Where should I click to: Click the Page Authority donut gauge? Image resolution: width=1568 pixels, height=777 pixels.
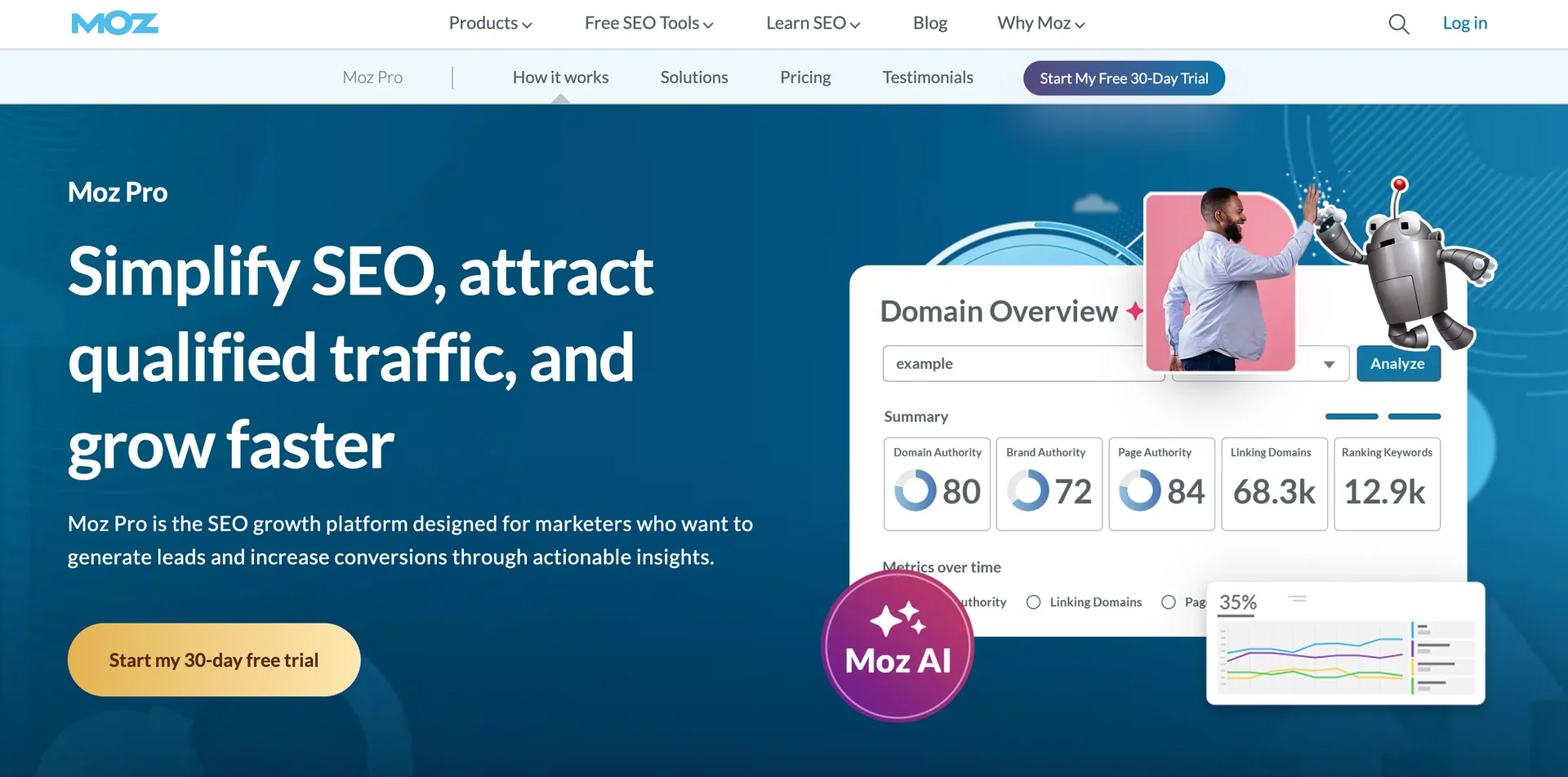[x=1140, y=491]
